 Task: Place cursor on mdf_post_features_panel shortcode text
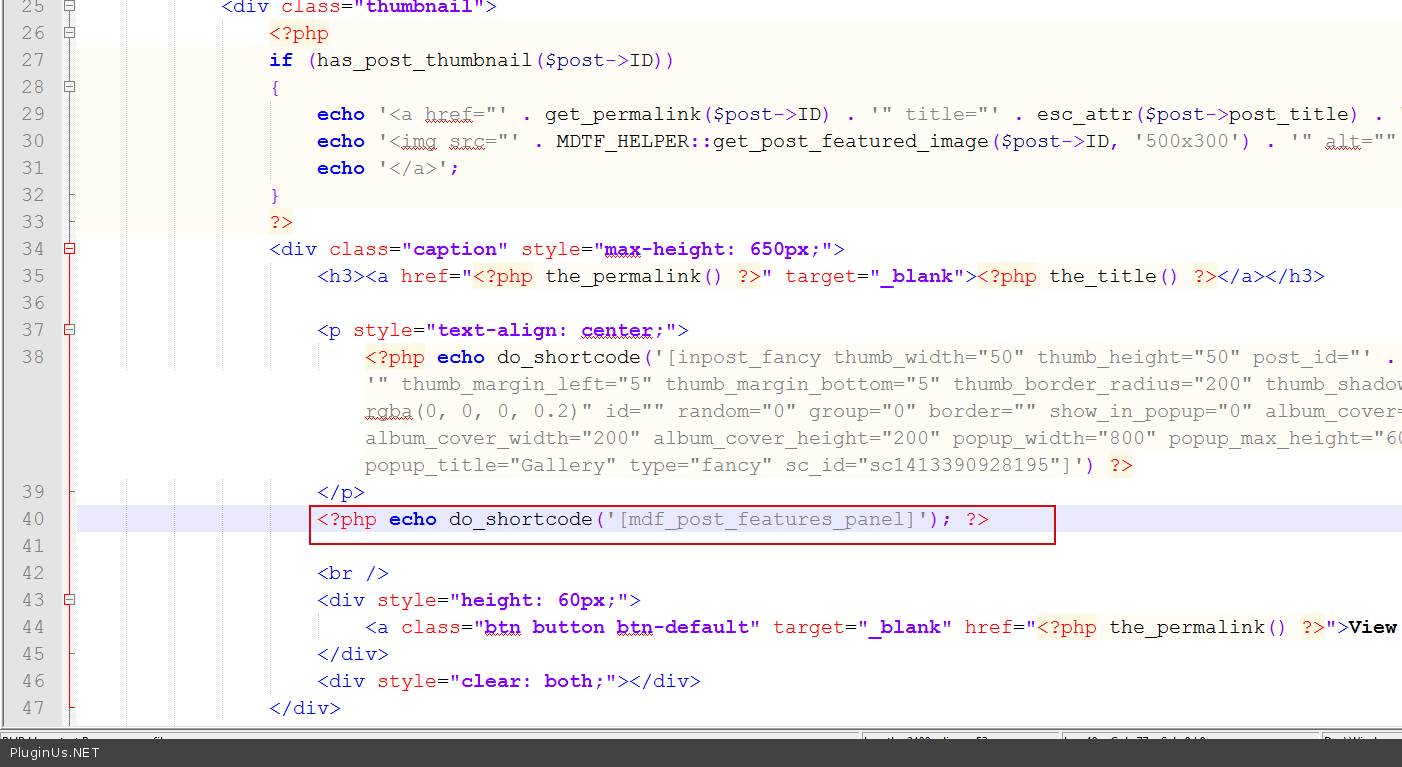767,519
